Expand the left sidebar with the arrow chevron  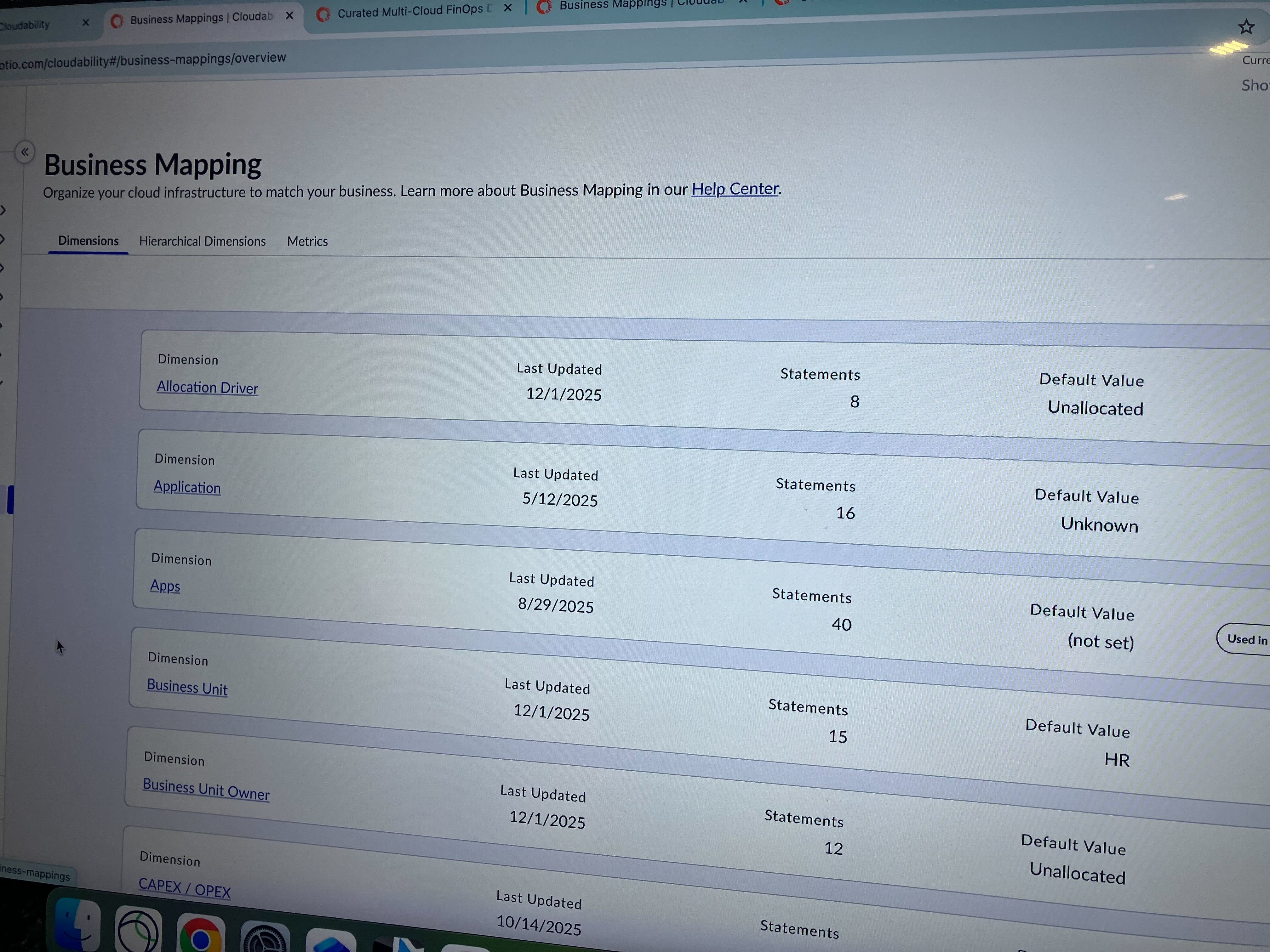click(x=4, y=211)
